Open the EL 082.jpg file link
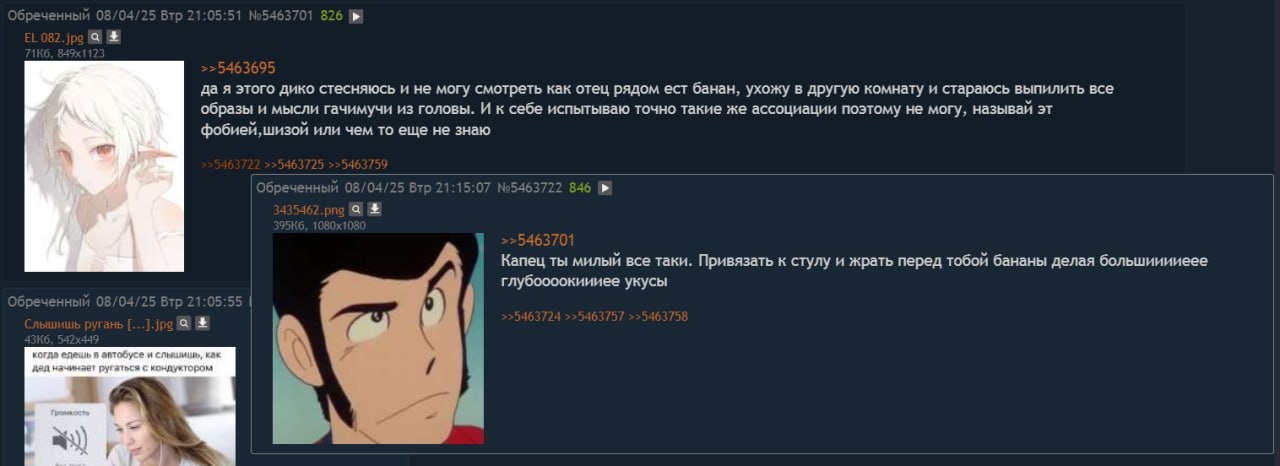 pyautogui.click(x=54, y=38)
